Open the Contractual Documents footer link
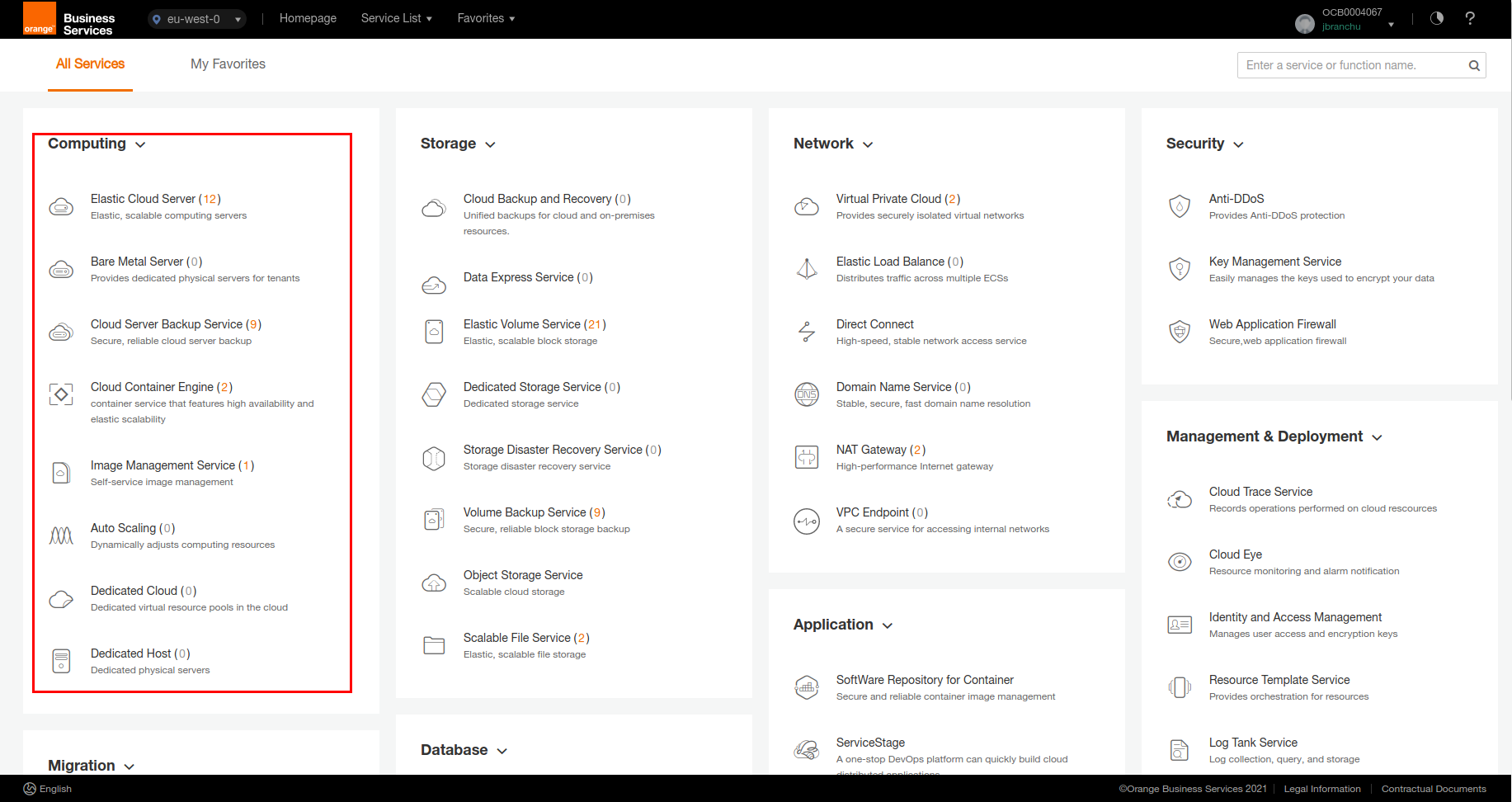1512x802 pixels. click(1434, 789)
